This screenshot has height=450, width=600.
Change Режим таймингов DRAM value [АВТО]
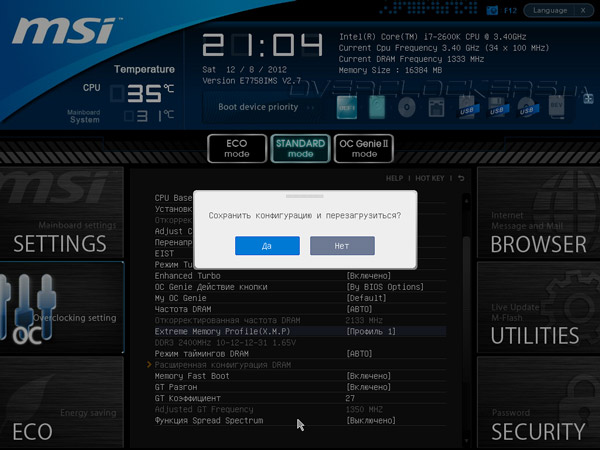359,354
